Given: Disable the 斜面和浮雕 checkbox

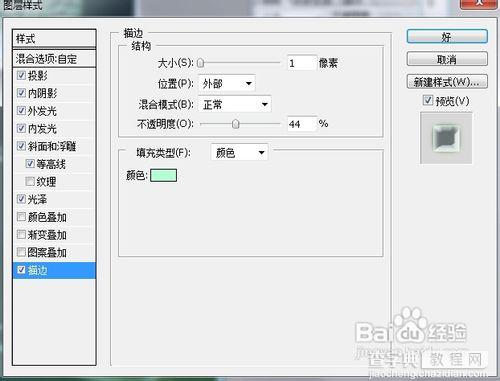Looking at the screenshot, I should (x=21, y=146).
